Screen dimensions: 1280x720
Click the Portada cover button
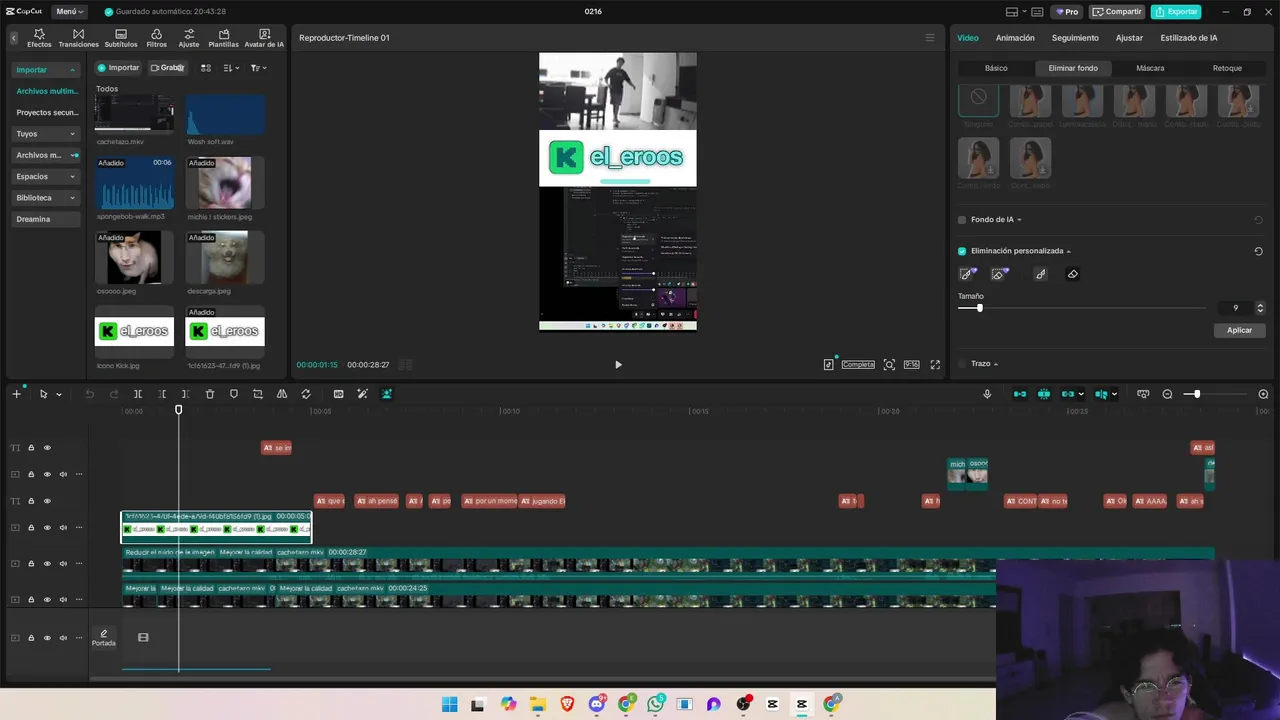(x=104, y=638)
